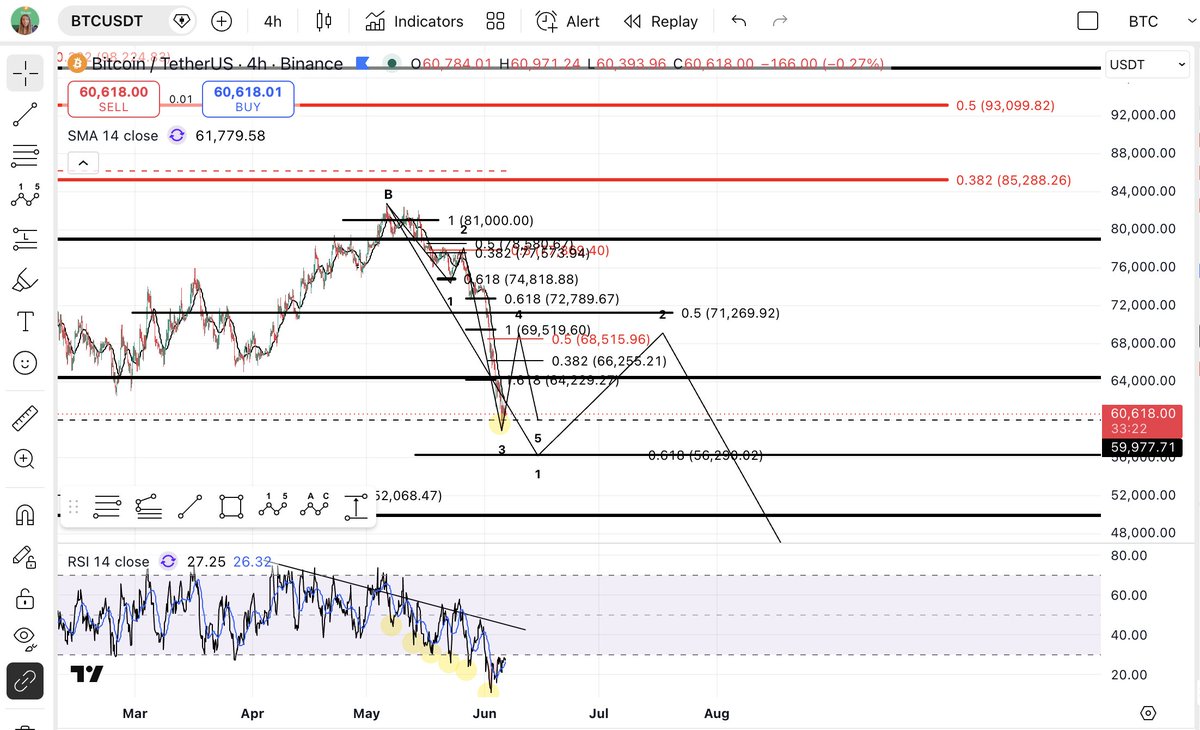1200x730 pixels.
Task: Open the forecasting and measurement tools in sidebar
Action: point(25,239)
